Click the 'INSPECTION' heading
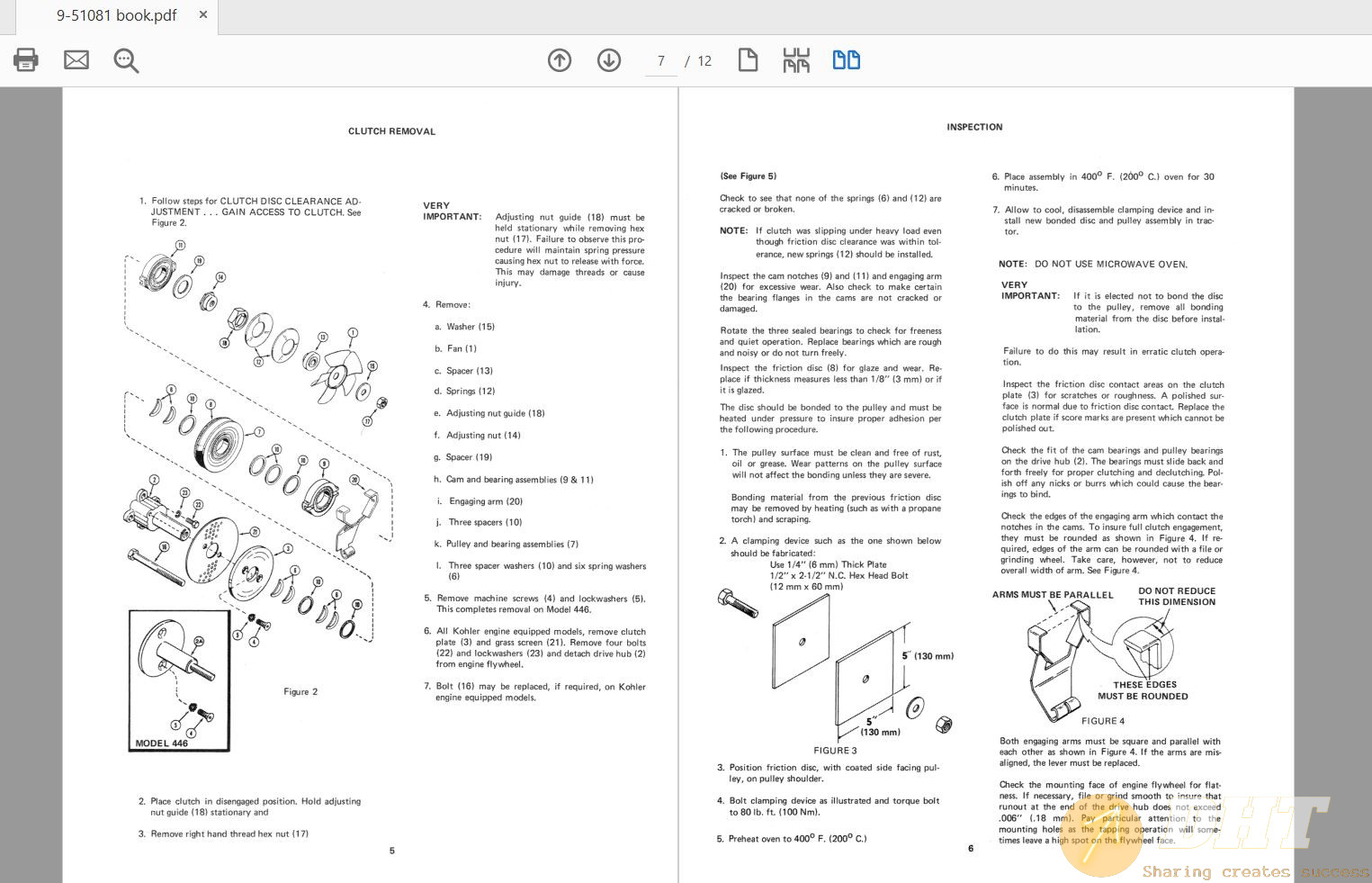Image resolution: width=1372 pixels, height=883 pixels. click(974, 127)
